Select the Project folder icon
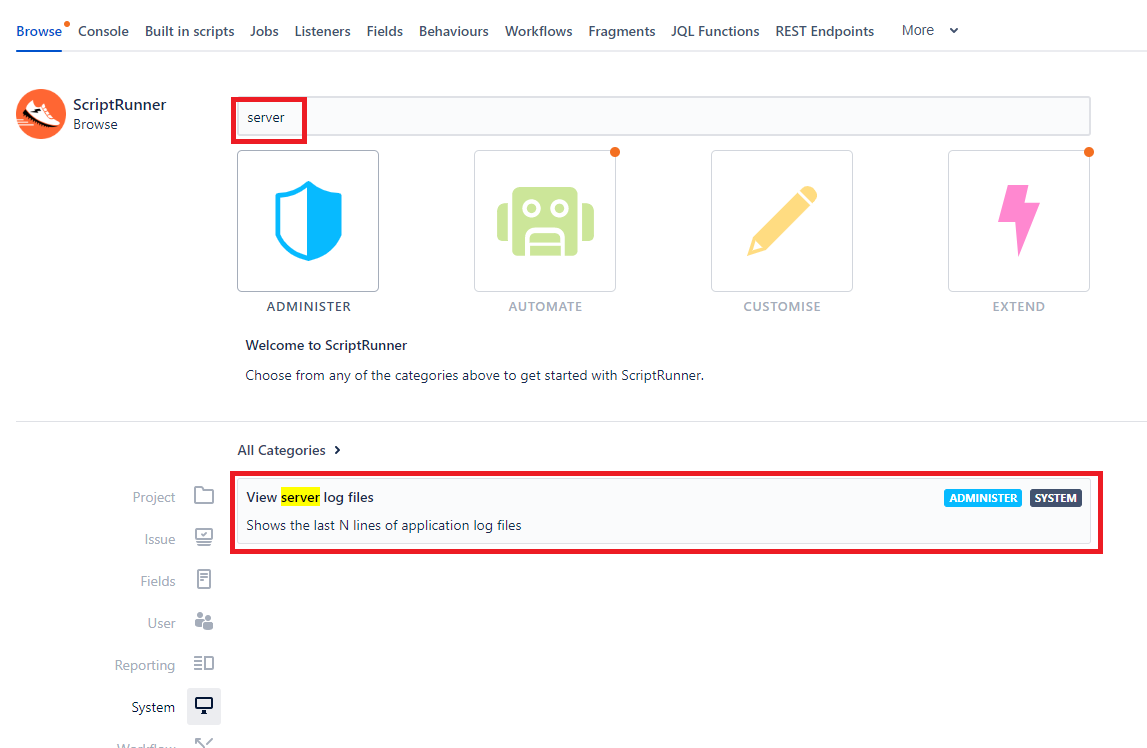 (204, 496)
